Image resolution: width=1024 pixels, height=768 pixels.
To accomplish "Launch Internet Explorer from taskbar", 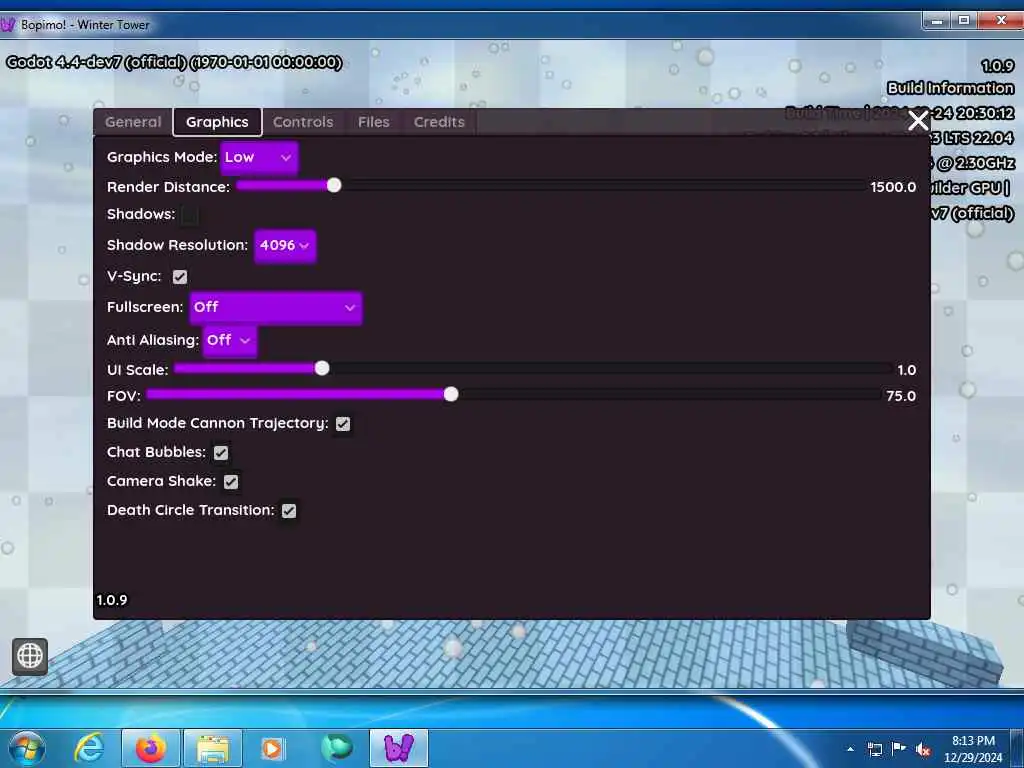I will 89,748.
